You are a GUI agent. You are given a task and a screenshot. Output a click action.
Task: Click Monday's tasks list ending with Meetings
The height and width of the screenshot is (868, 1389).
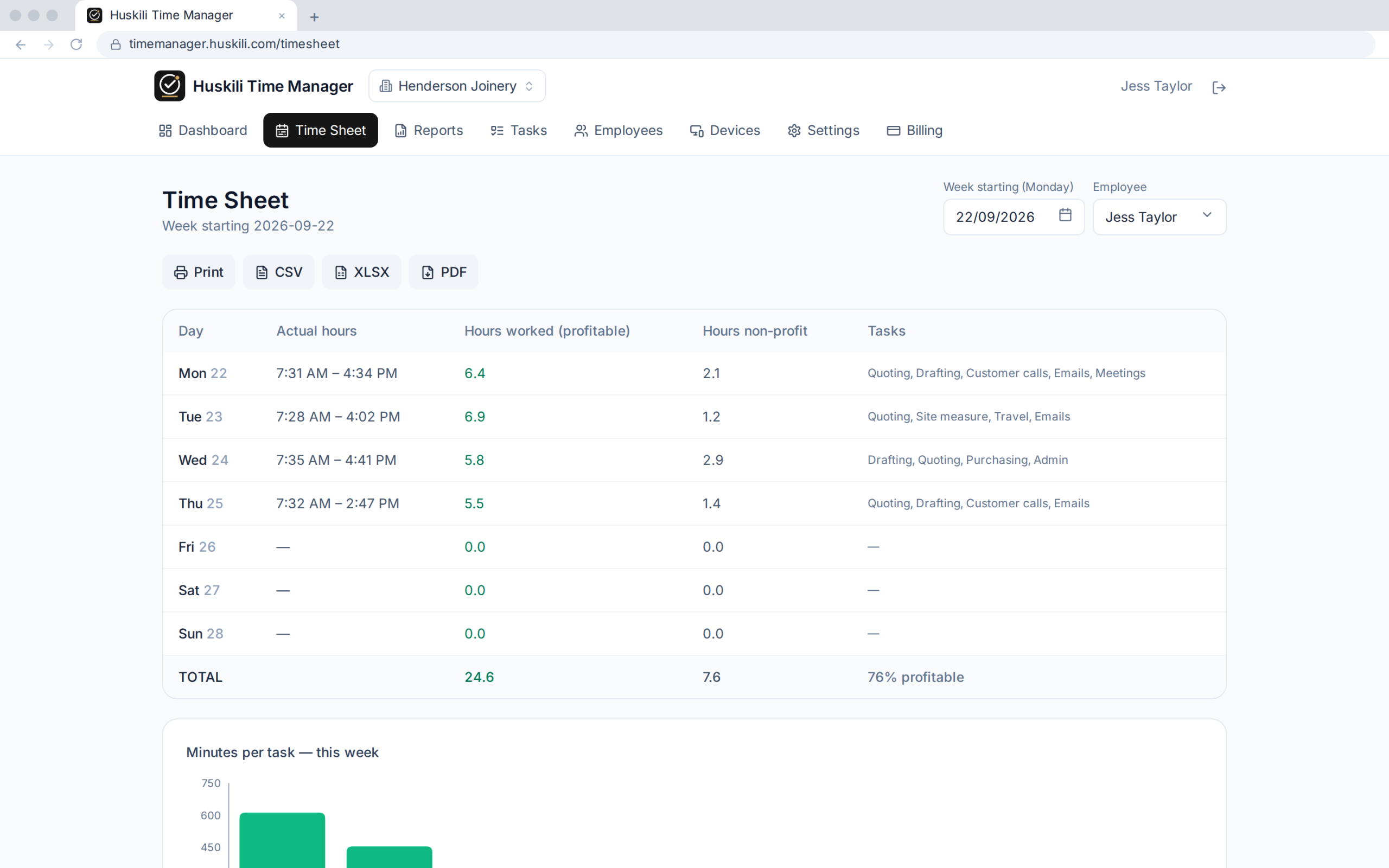[1006, 373]
